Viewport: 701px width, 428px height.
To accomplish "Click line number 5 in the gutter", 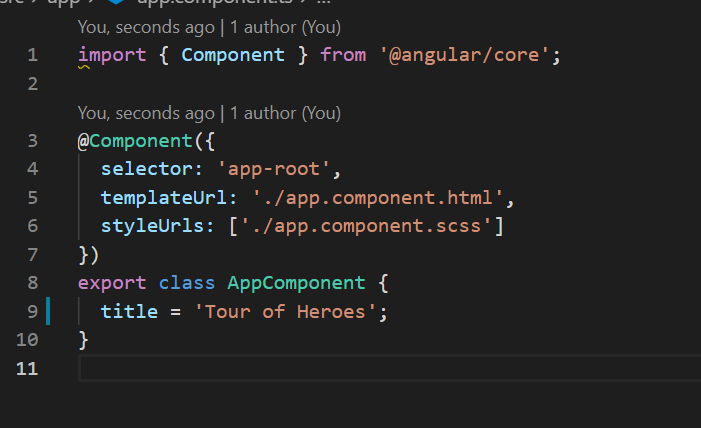I will [33, 198].
